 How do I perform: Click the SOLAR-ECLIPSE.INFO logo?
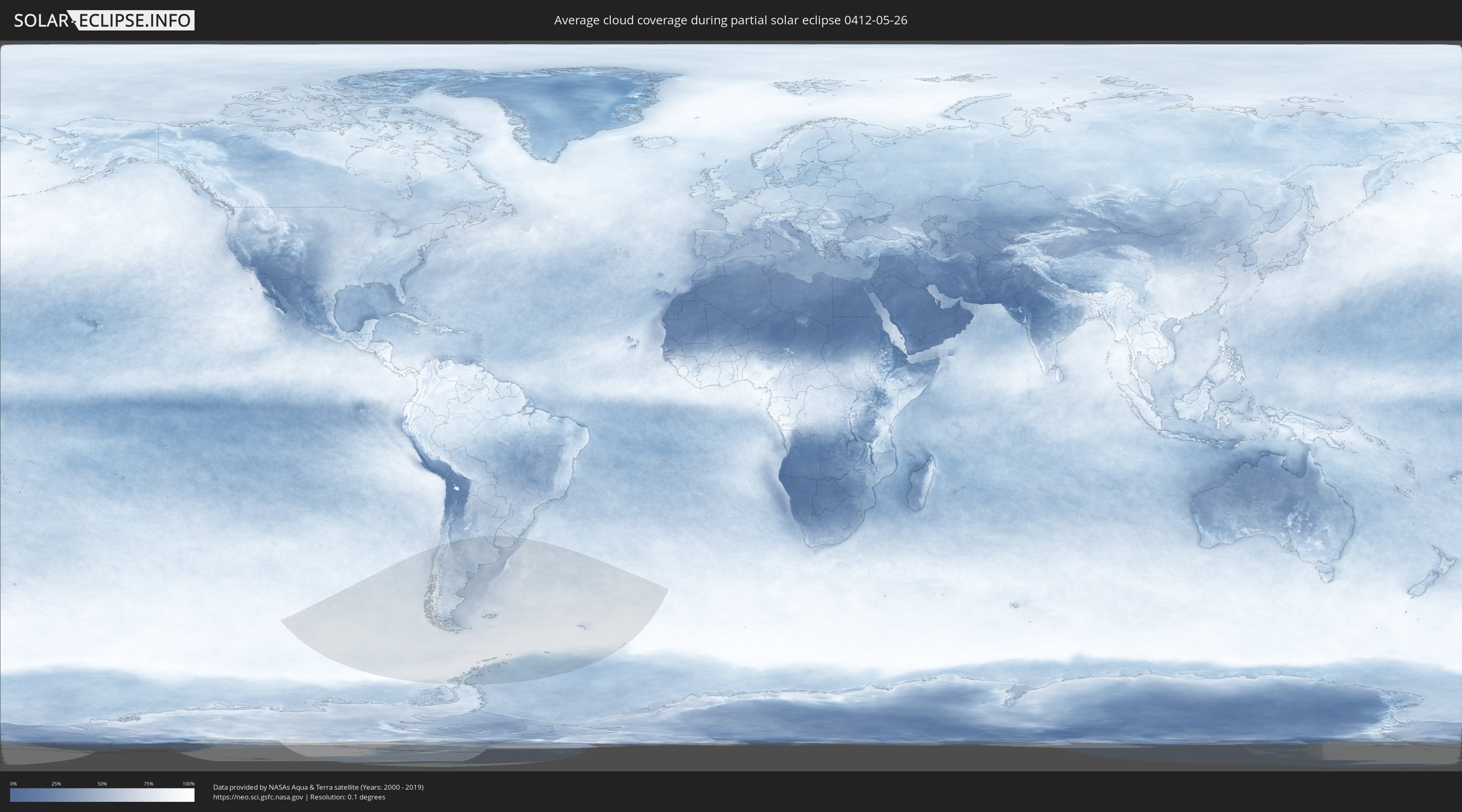coord(104,20)
